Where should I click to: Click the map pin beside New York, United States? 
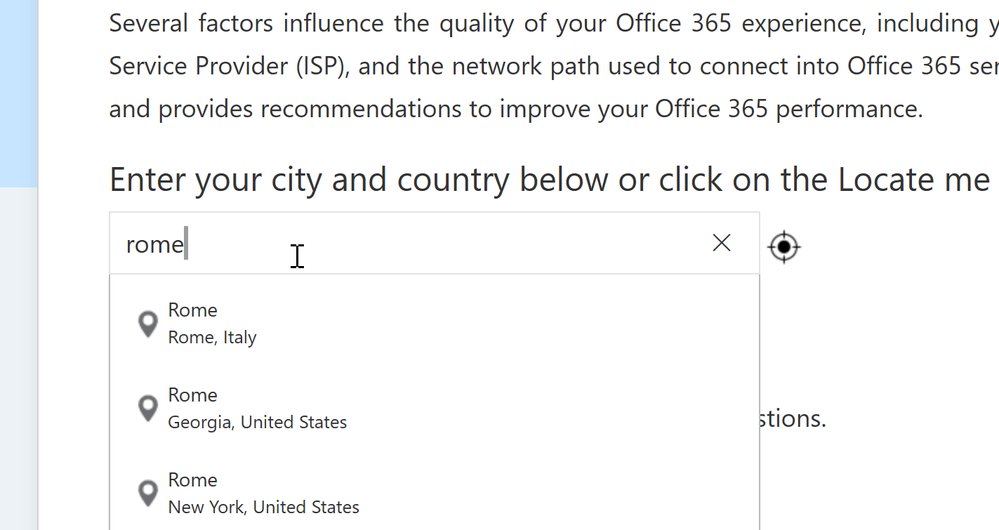[x=148, y=493]
